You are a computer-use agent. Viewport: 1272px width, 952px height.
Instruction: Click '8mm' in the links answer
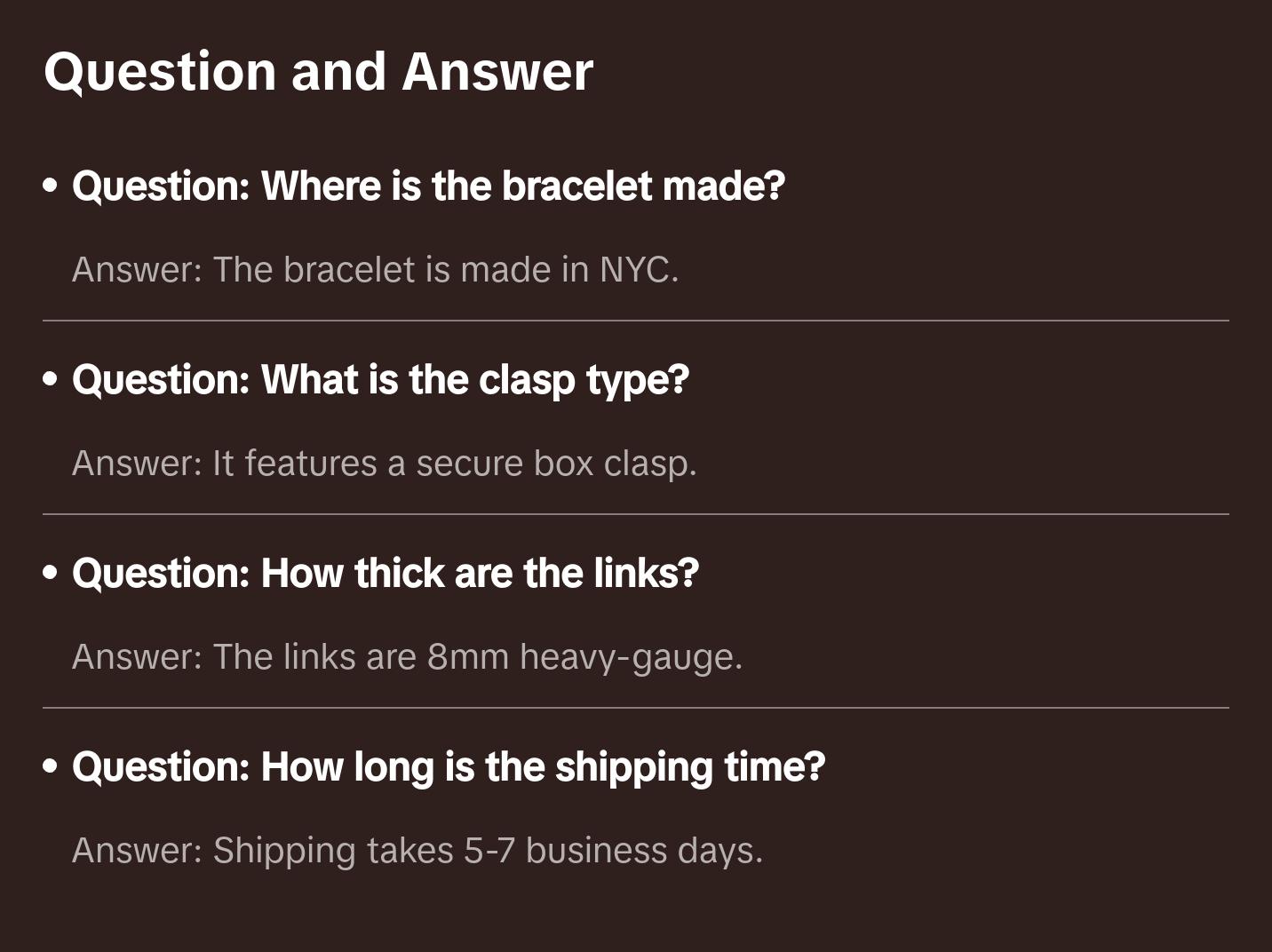point(468,656)
